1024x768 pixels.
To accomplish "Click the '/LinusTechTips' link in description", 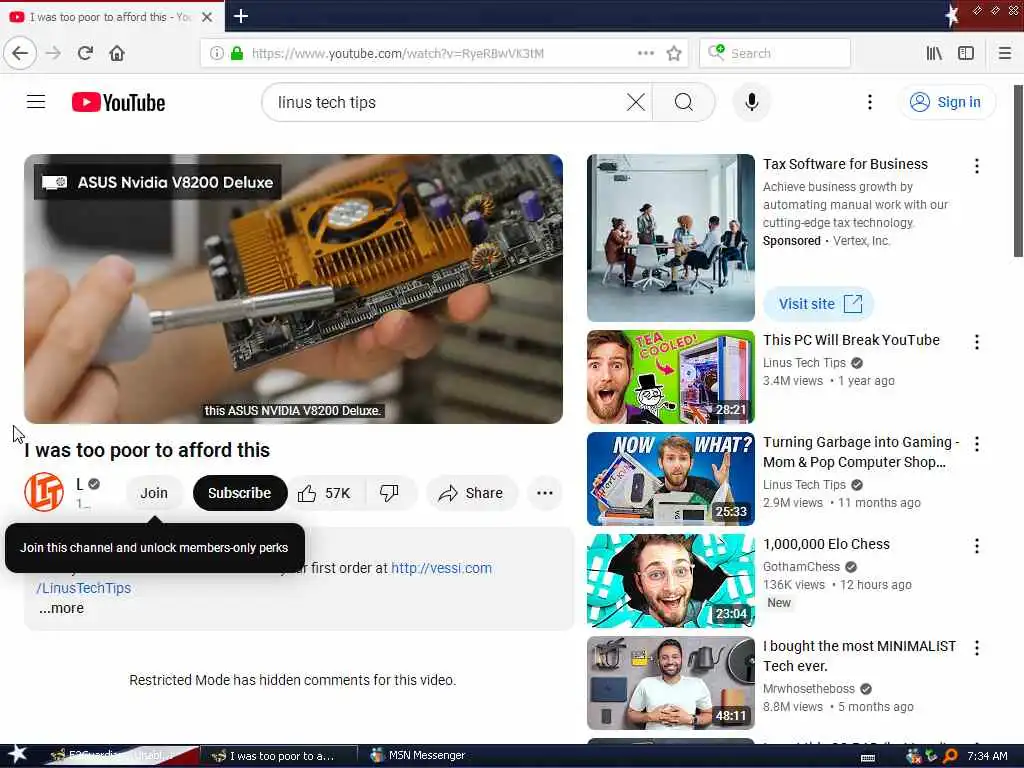I will tap(84, 588).
